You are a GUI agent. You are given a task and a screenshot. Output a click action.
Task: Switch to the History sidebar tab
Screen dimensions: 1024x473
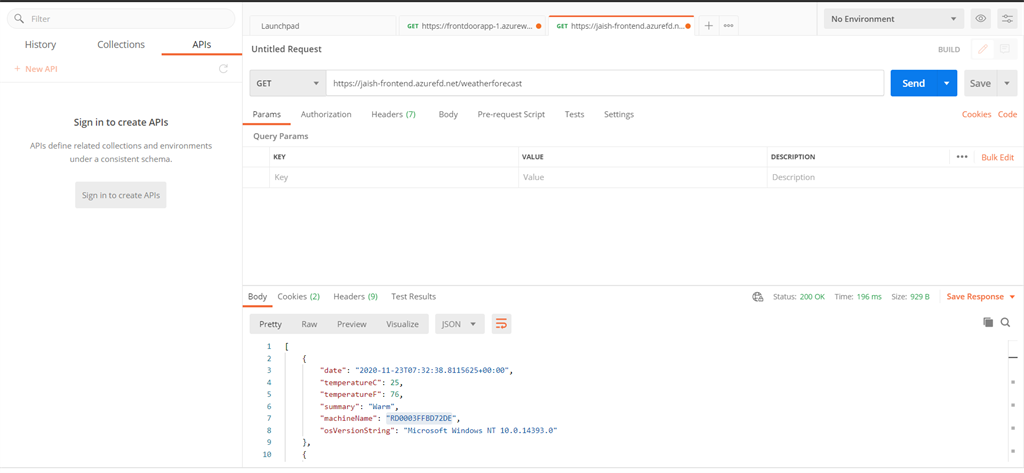(x=40, y=45)
